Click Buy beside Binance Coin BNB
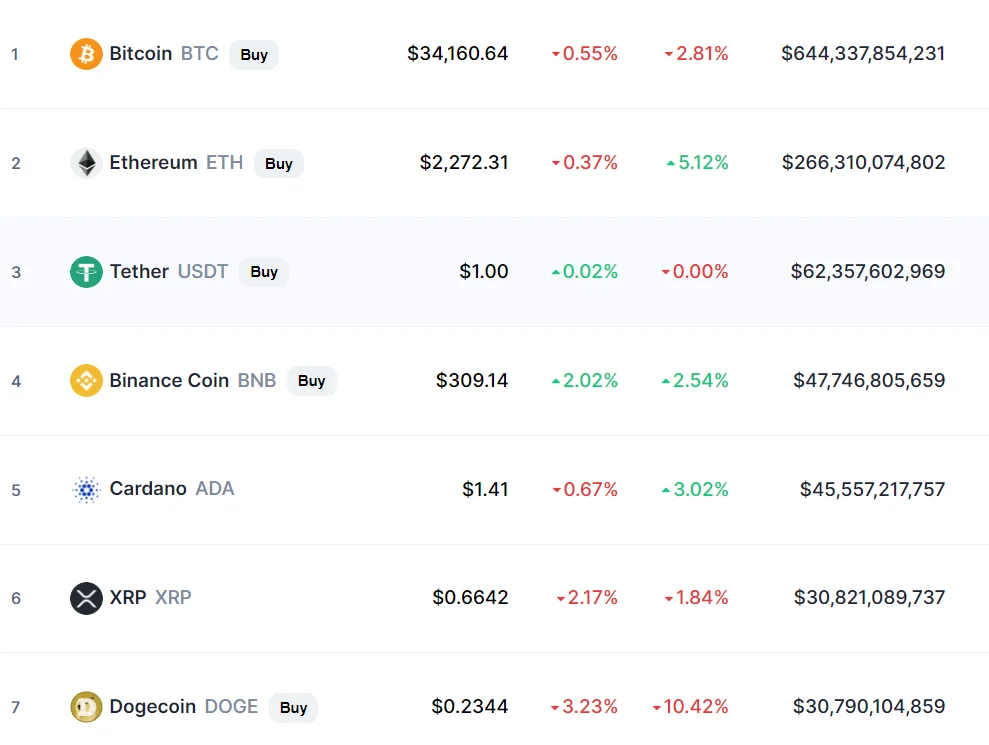 point(312,381)
